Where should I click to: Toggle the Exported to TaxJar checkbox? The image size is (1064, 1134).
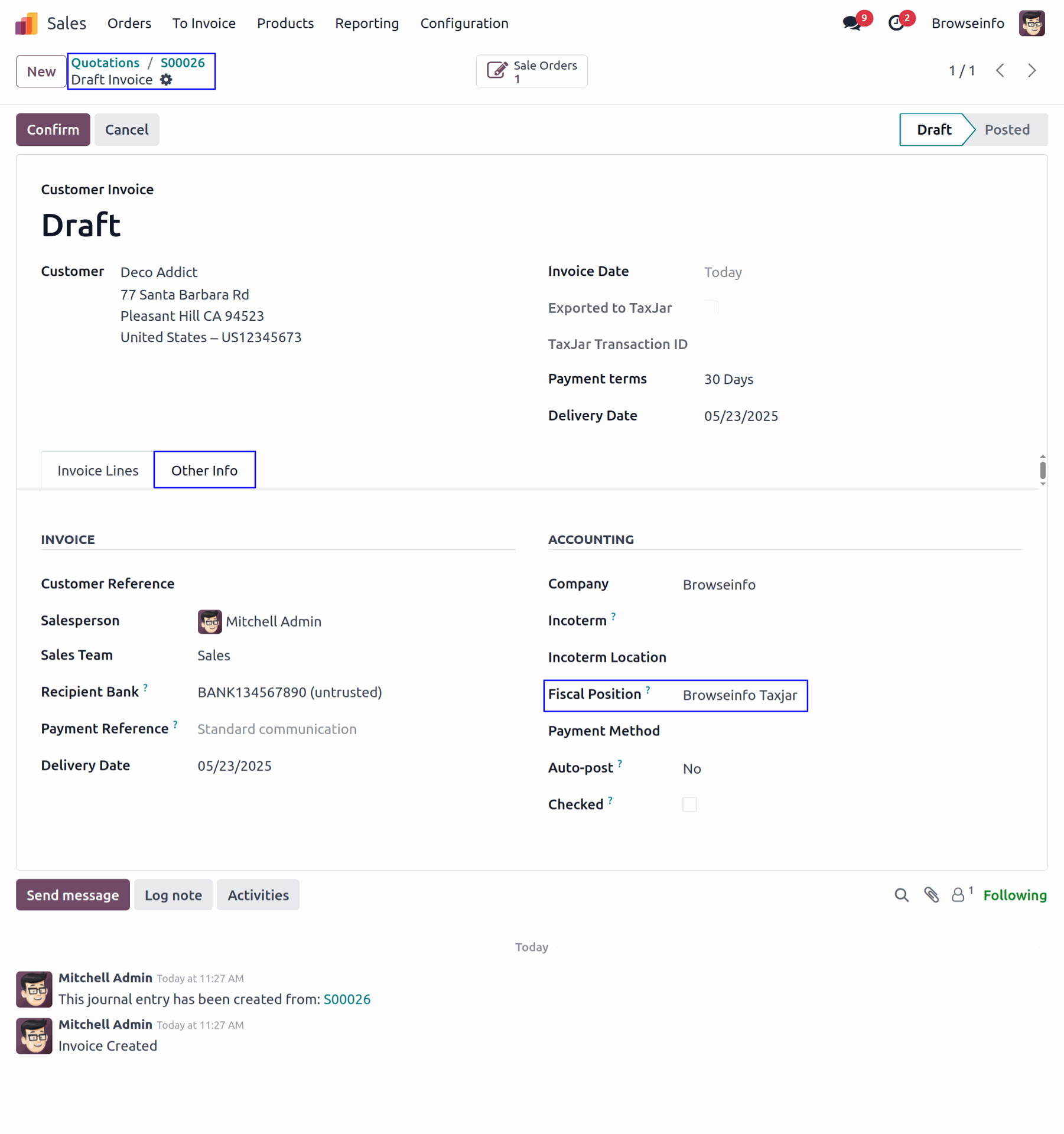[x=711, y=308]
